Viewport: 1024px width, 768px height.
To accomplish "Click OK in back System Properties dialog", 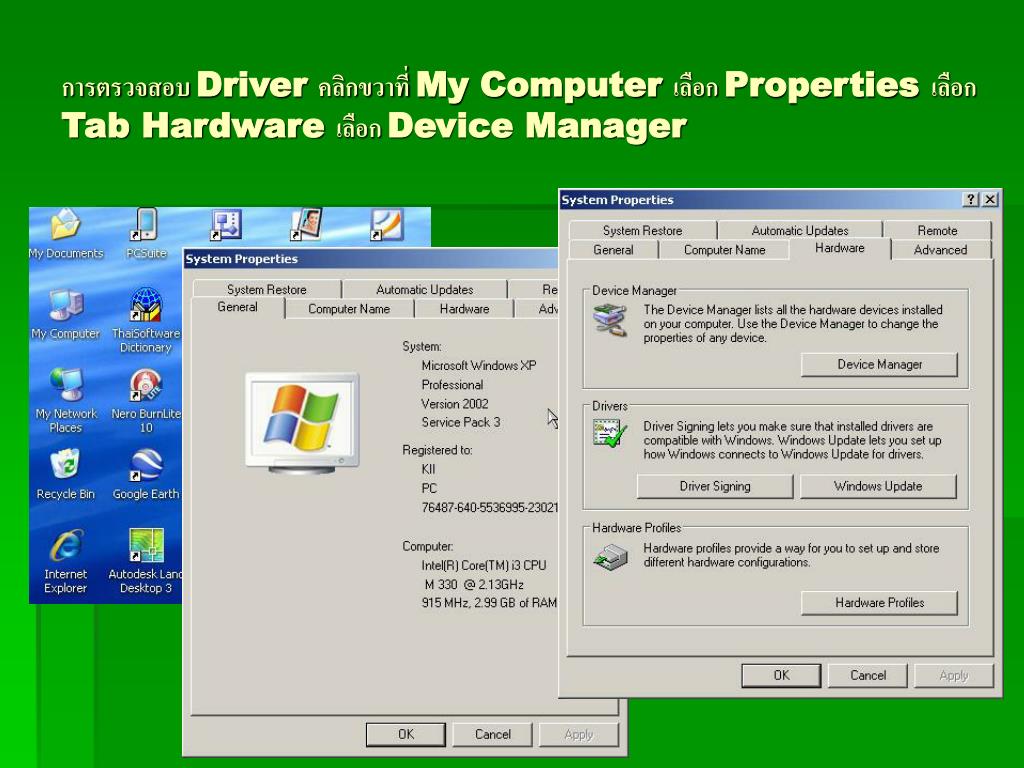I will [x=406, y=735].
